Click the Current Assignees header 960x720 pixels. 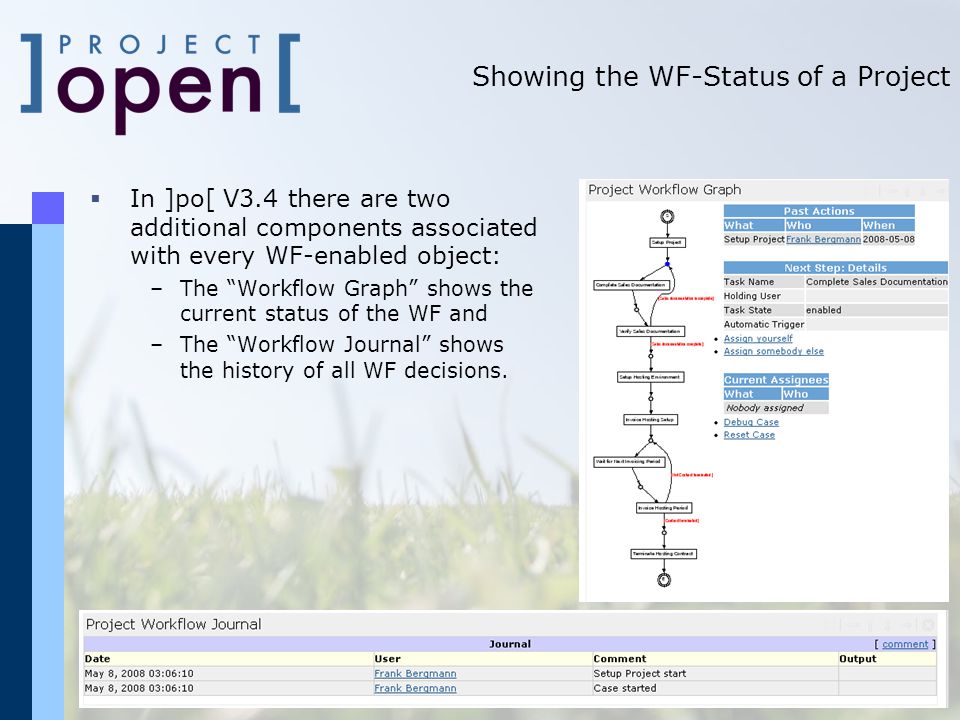click(776, 380)
